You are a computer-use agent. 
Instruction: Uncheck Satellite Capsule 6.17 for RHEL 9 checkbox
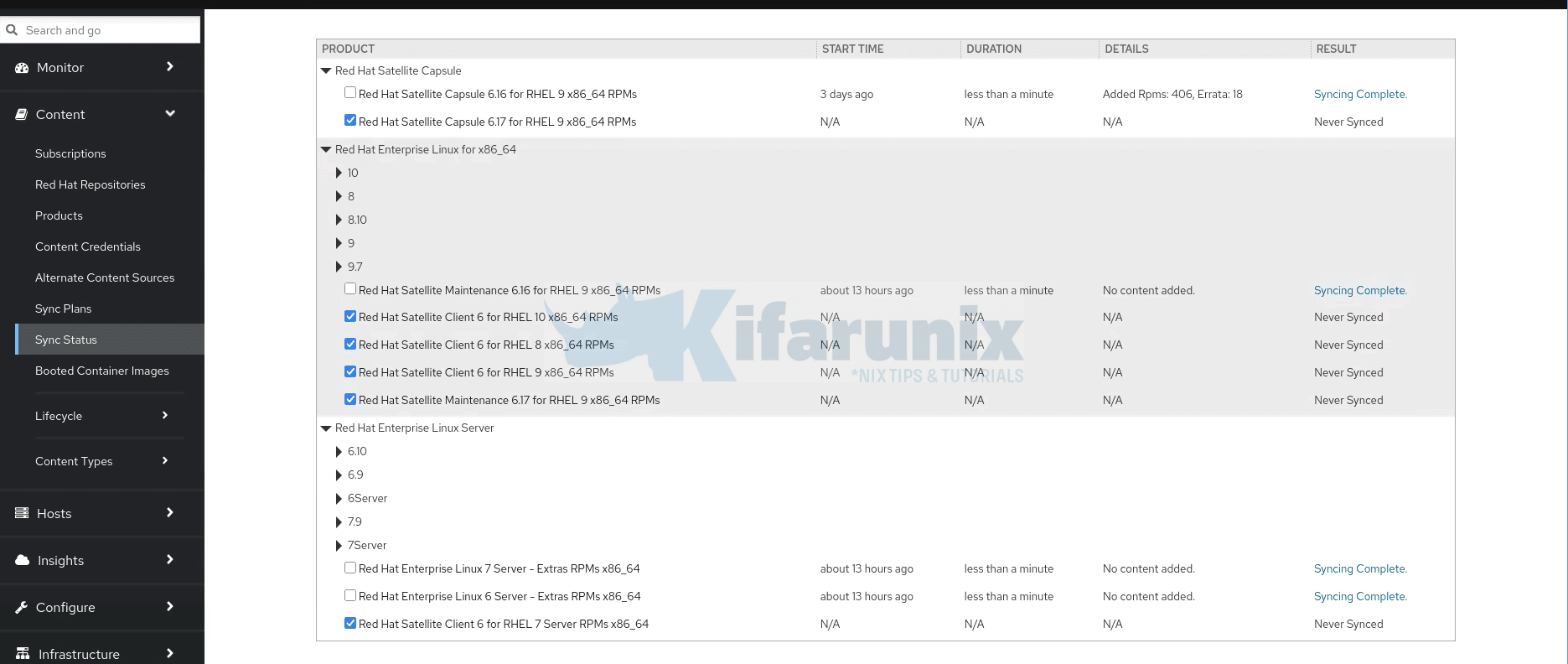click(350, 121)
